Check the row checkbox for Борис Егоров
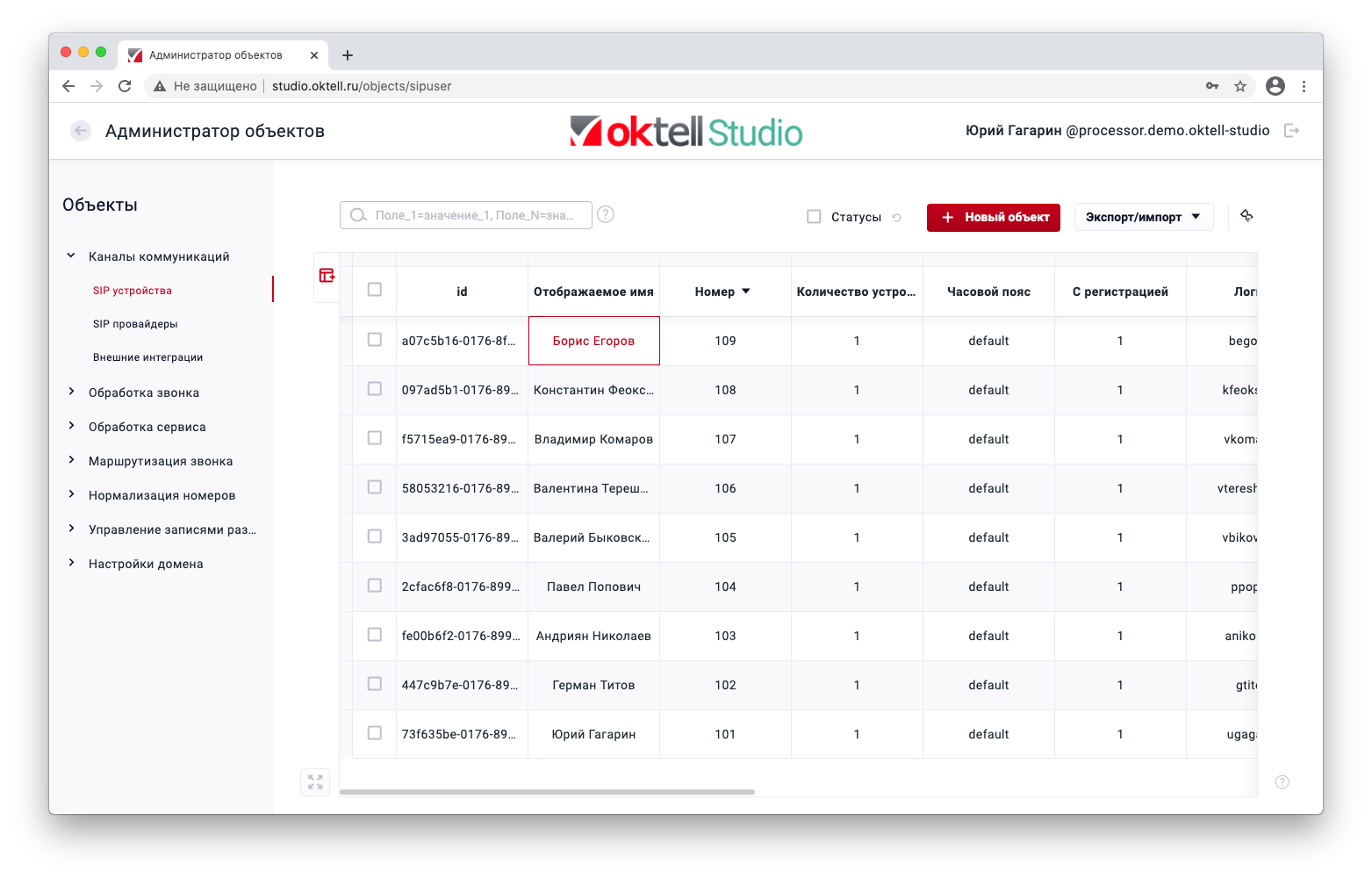 (375, 339)
